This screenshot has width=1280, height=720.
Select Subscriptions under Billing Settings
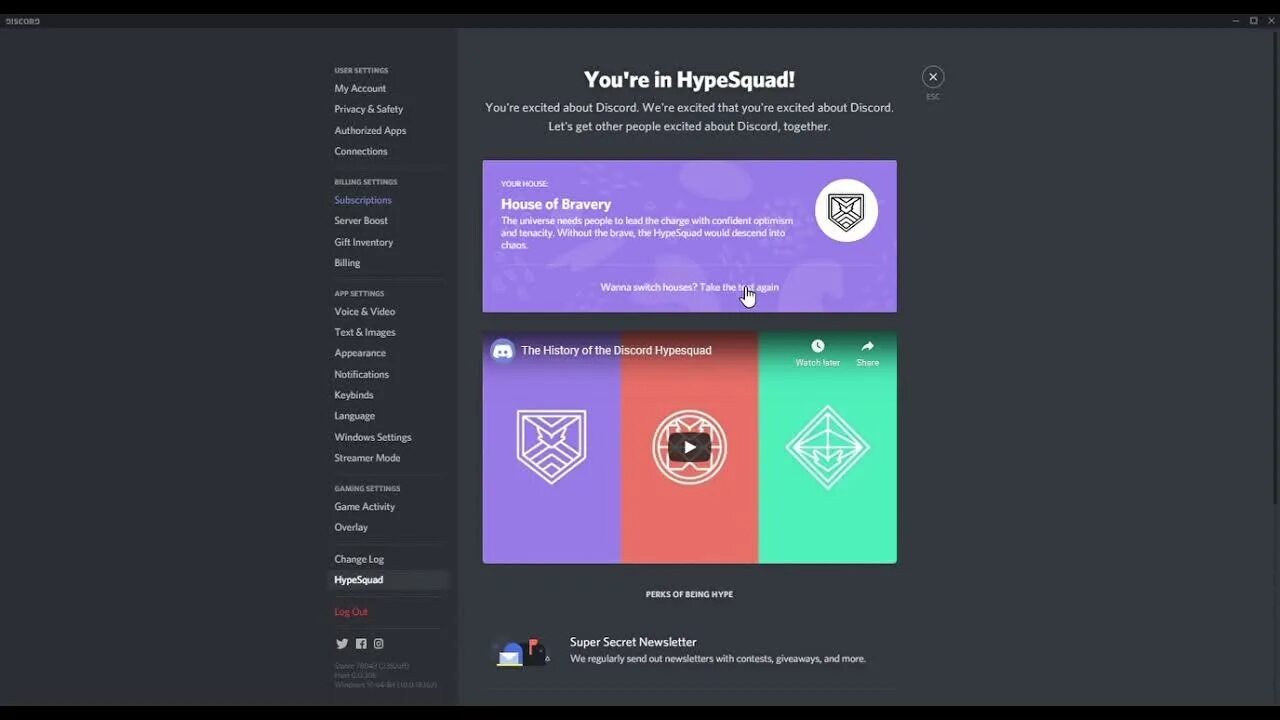click(362, 200)
